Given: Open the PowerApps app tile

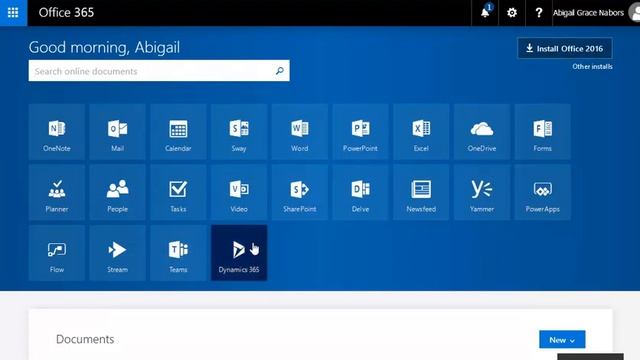Looking at the screenshot, I should pos(542,193).
